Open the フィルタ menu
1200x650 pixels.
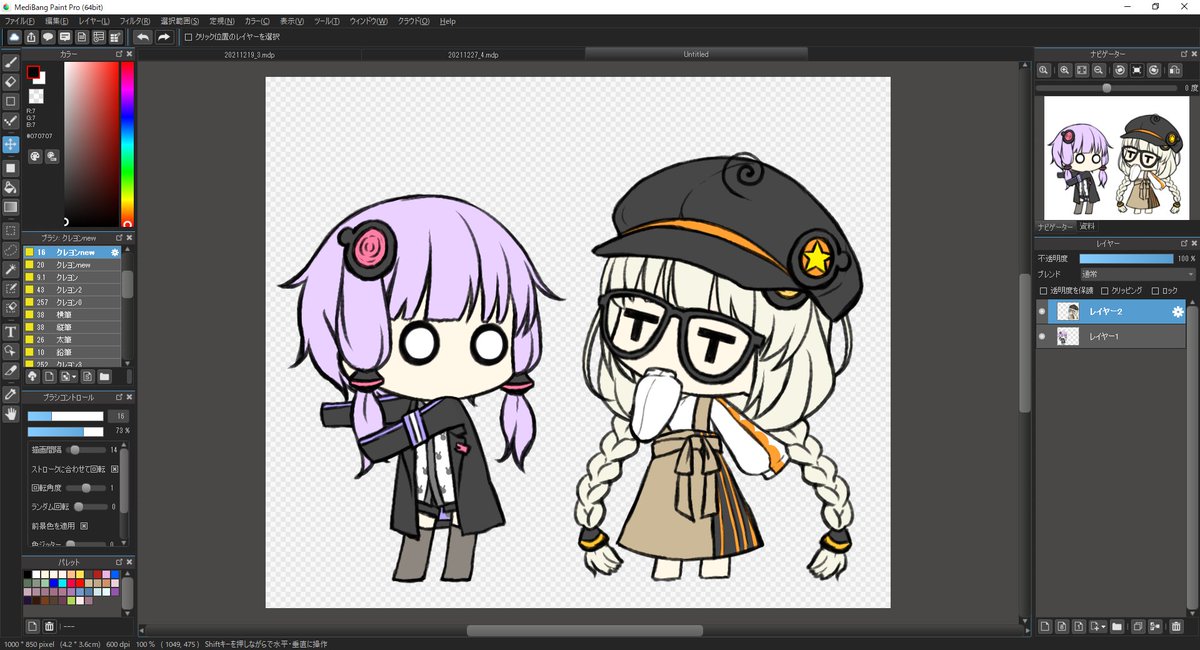coord(135,20)
